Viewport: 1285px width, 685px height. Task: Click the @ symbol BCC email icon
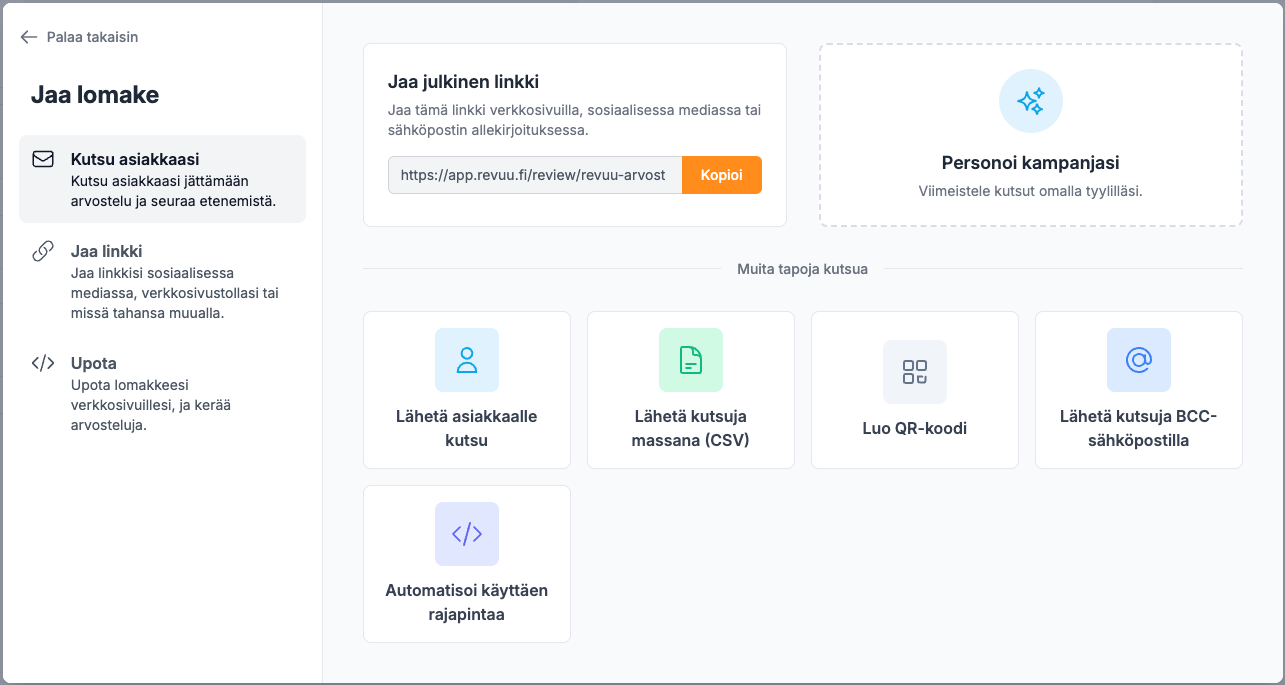click(x=1138, y=360)
